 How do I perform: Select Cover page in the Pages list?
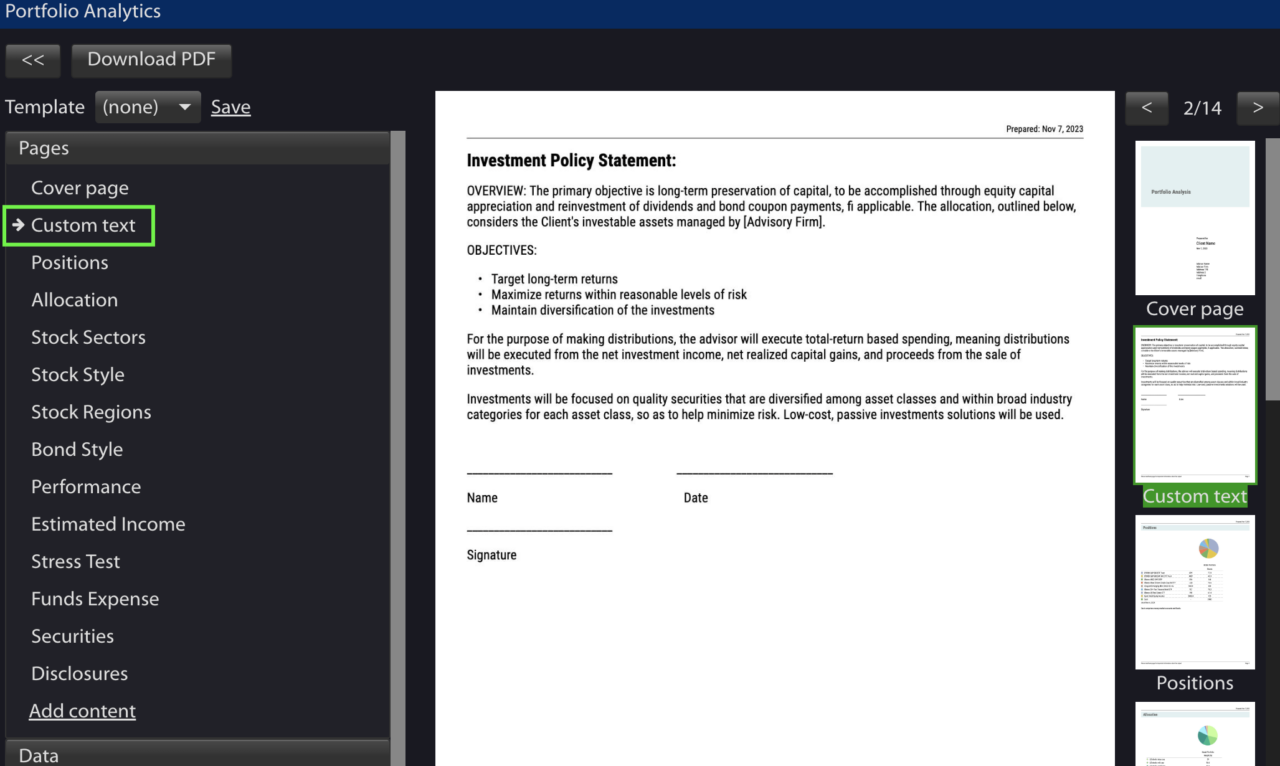pos(80,188)
